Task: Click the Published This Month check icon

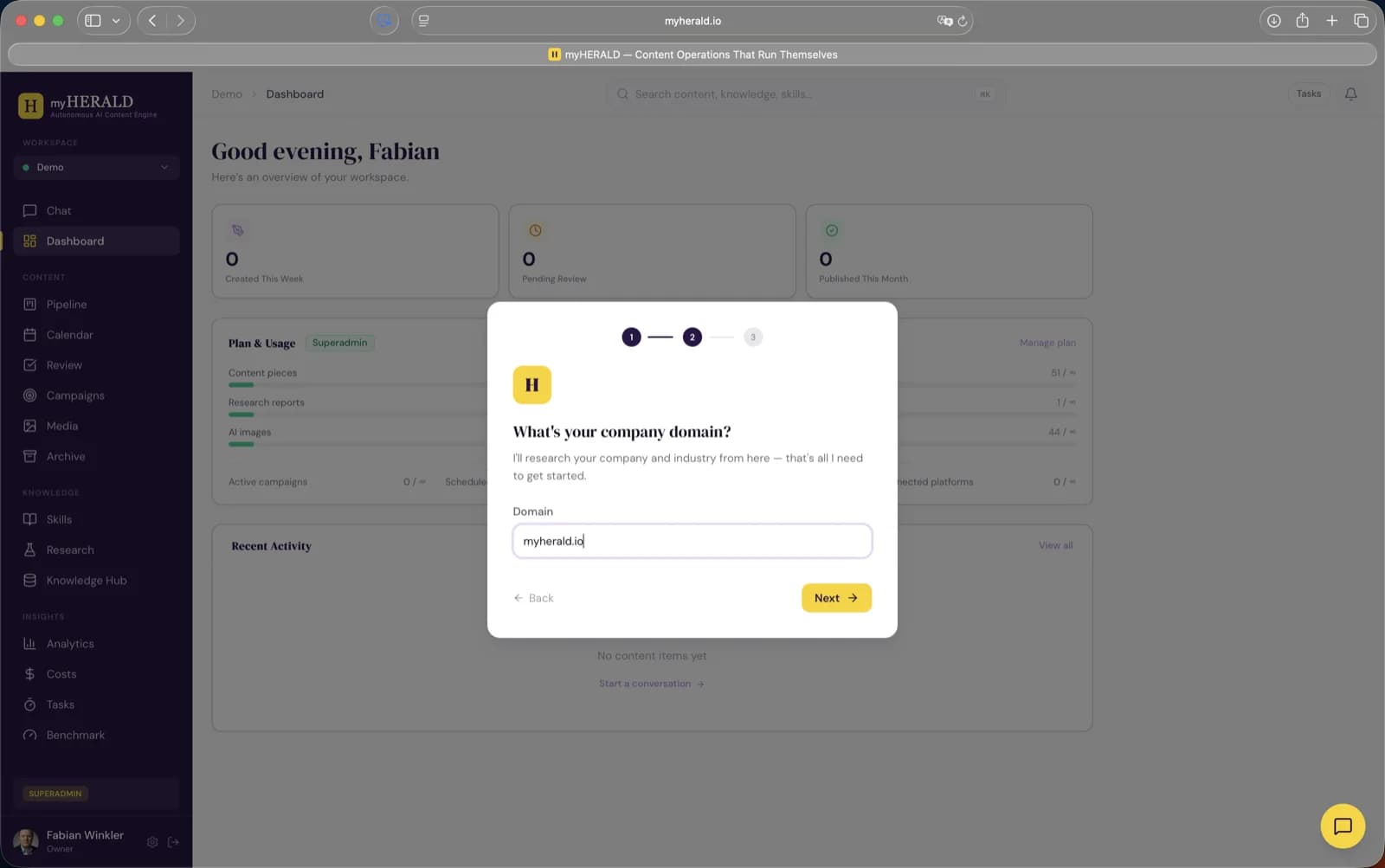Action: click(832, 230)
